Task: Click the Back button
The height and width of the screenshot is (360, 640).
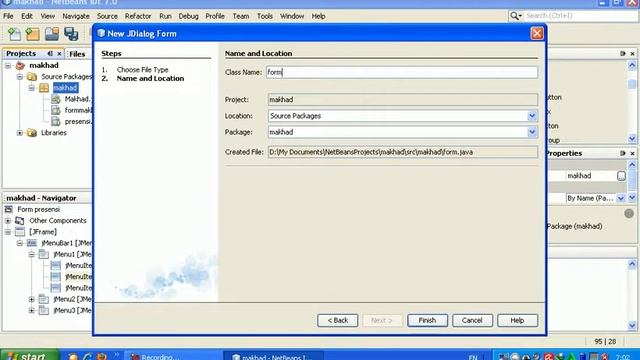Action: point(338,320)
